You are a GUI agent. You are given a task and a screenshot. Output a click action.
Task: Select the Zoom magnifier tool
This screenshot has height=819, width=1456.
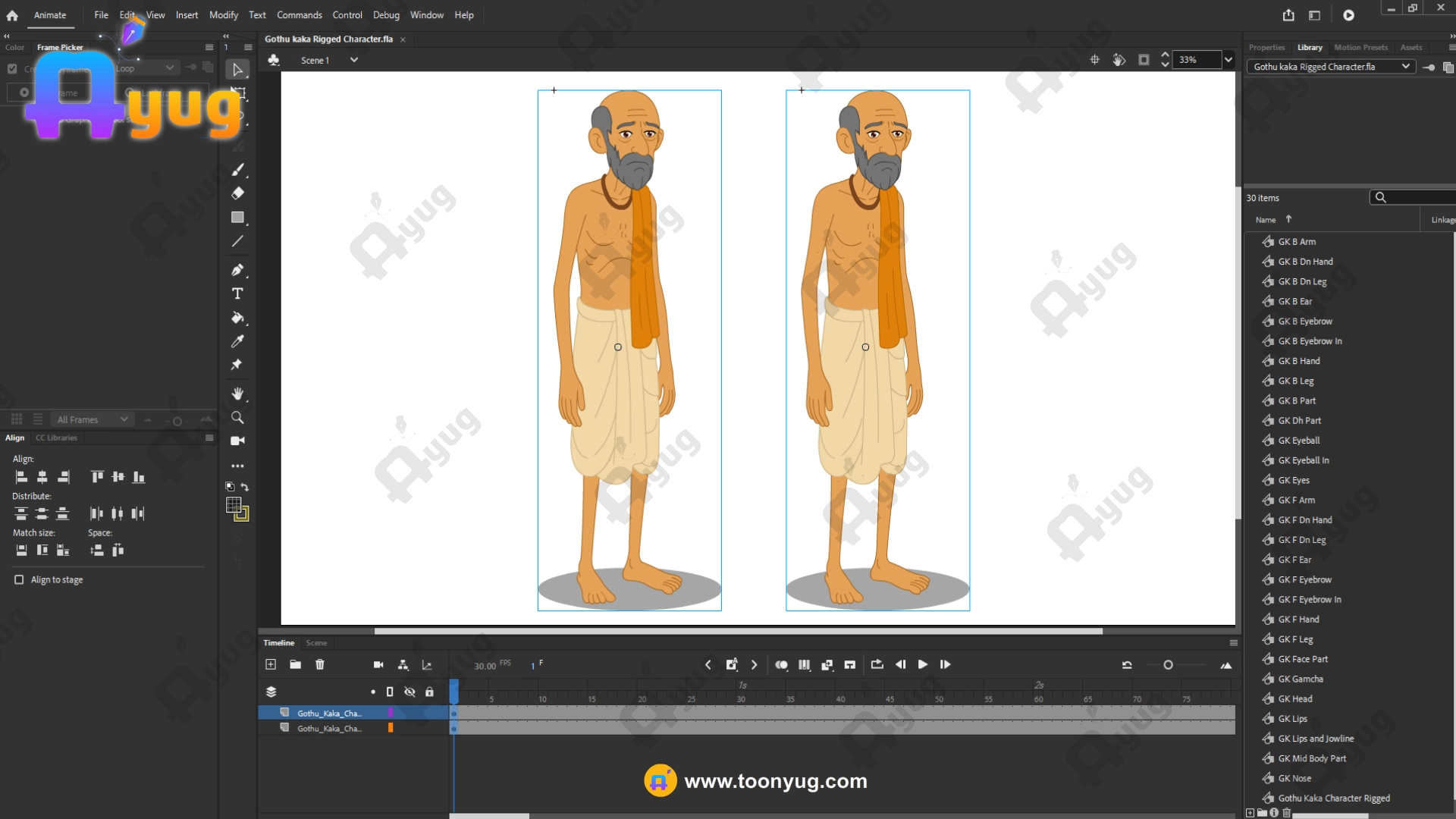pyautogui.click(x=237, y=418)
